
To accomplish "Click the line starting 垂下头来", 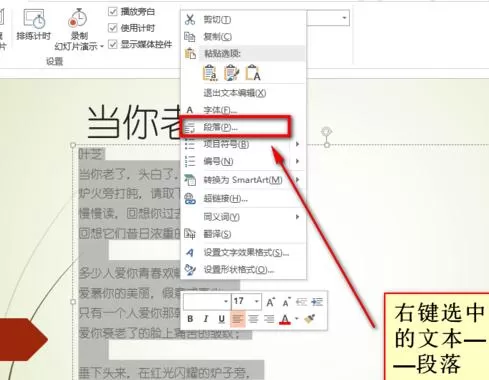I will pos(164,373).
